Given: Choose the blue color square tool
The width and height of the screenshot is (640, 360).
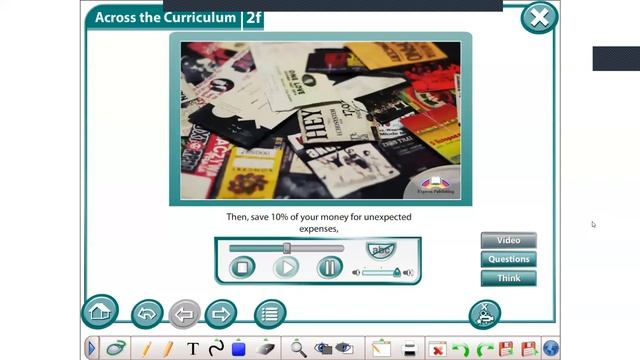Looking at the screenshot, I should click(238, 349).
